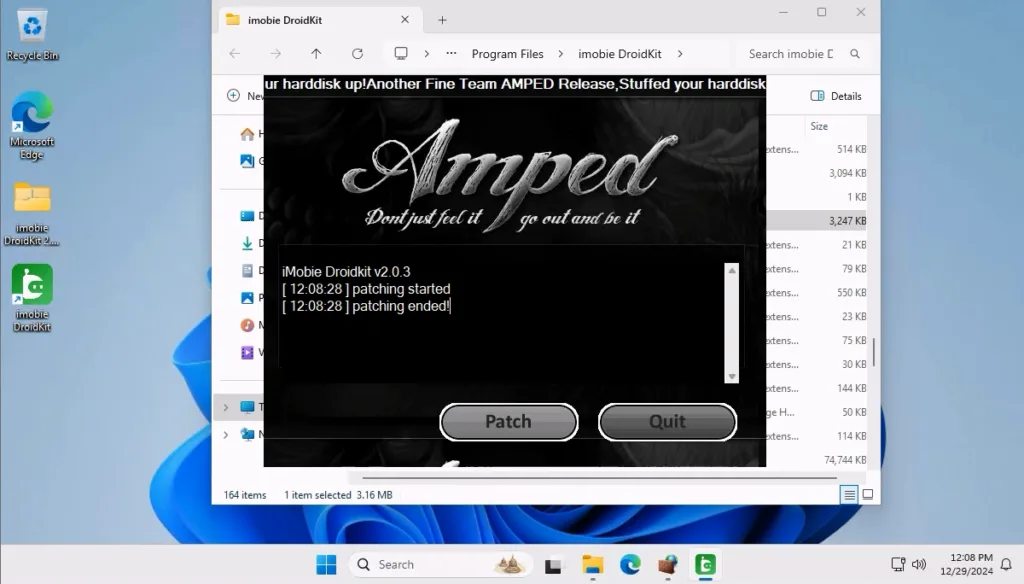Launch Microsoft Edge from the taskbar
1024x584 pixels.
630,564
